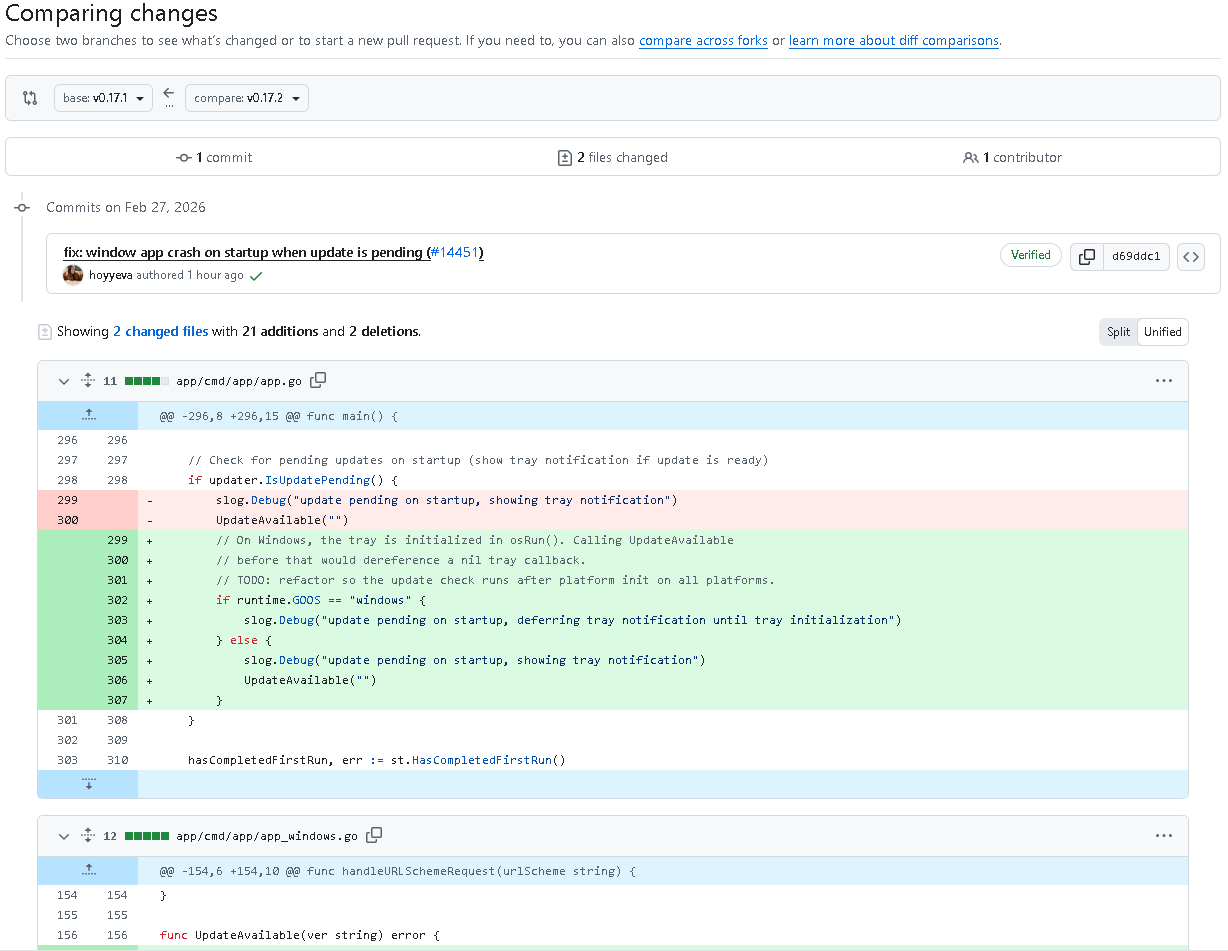This screenshot has width=1228, height=951.
Task: Switch diff view to Unified
Action: click(x=1163, y=332)
